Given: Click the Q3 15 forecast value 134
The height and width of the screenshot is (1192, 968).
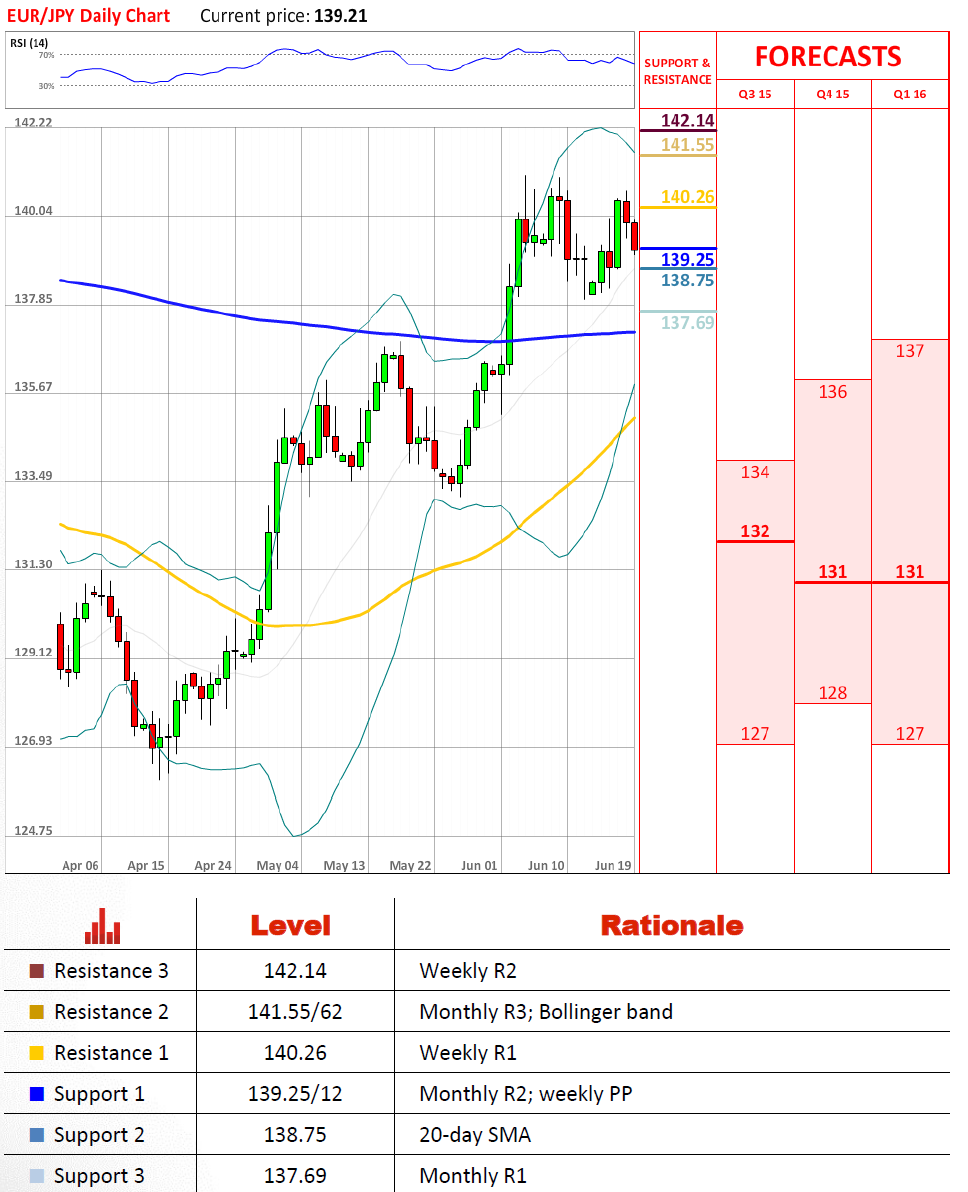Looking at the screenshot, I should tap(755, 472).
